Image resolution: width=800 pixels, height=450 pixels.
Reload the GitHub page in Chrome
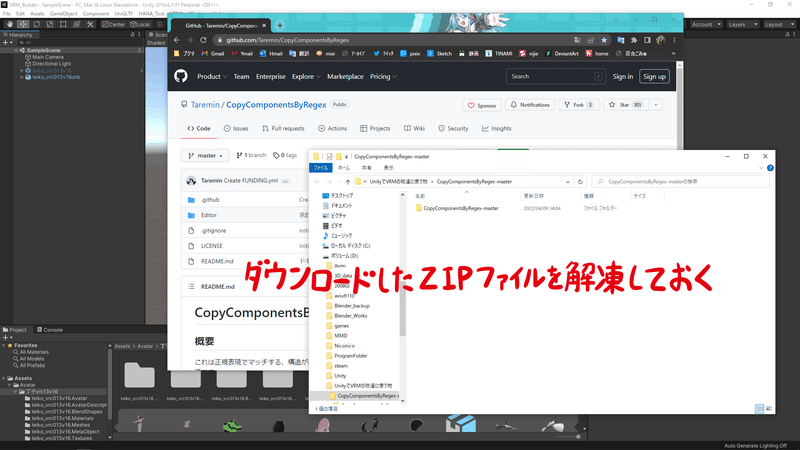pyautogui.click(x=203, y=40)
